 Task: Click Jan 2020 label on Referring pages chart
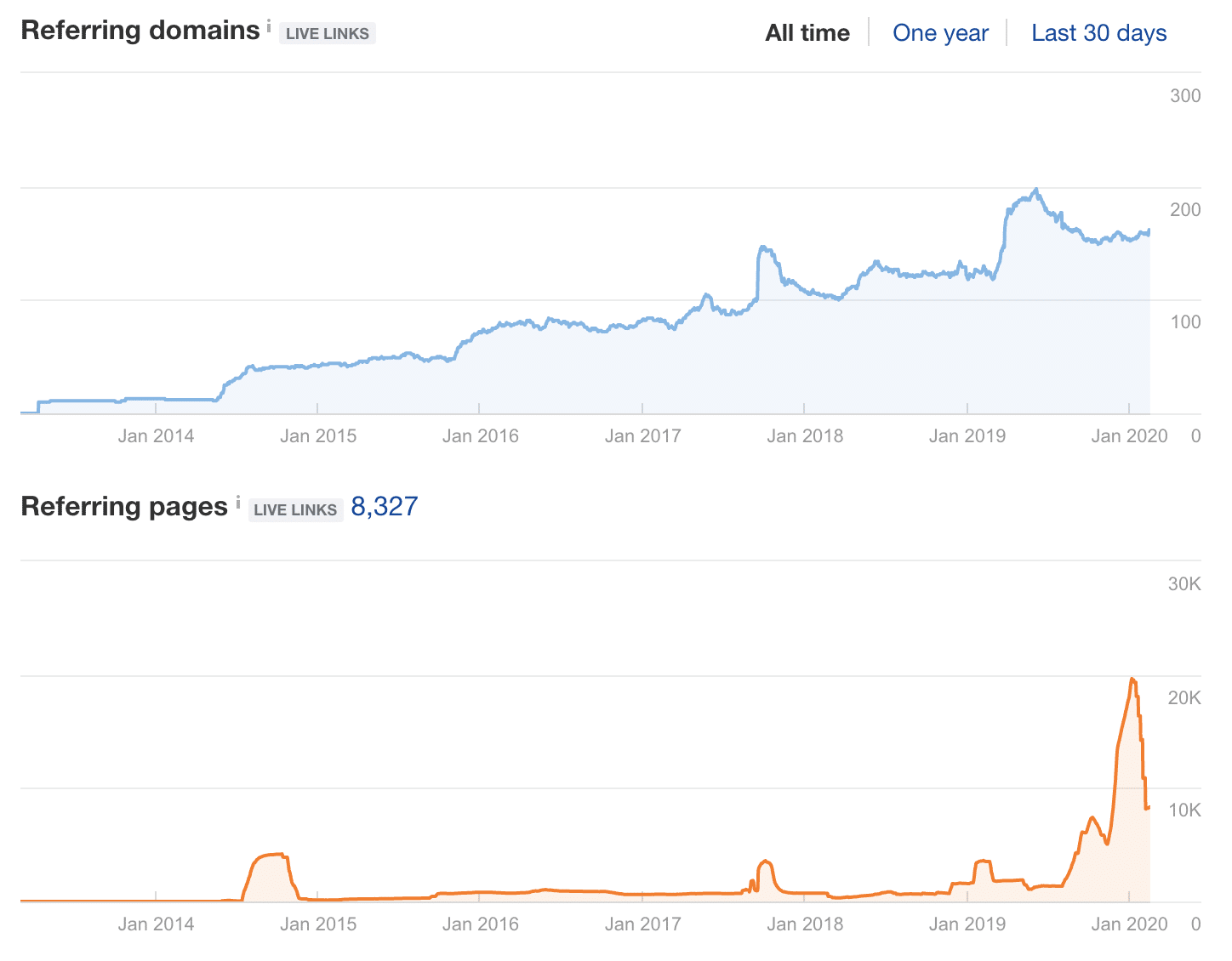[1129, 924]
